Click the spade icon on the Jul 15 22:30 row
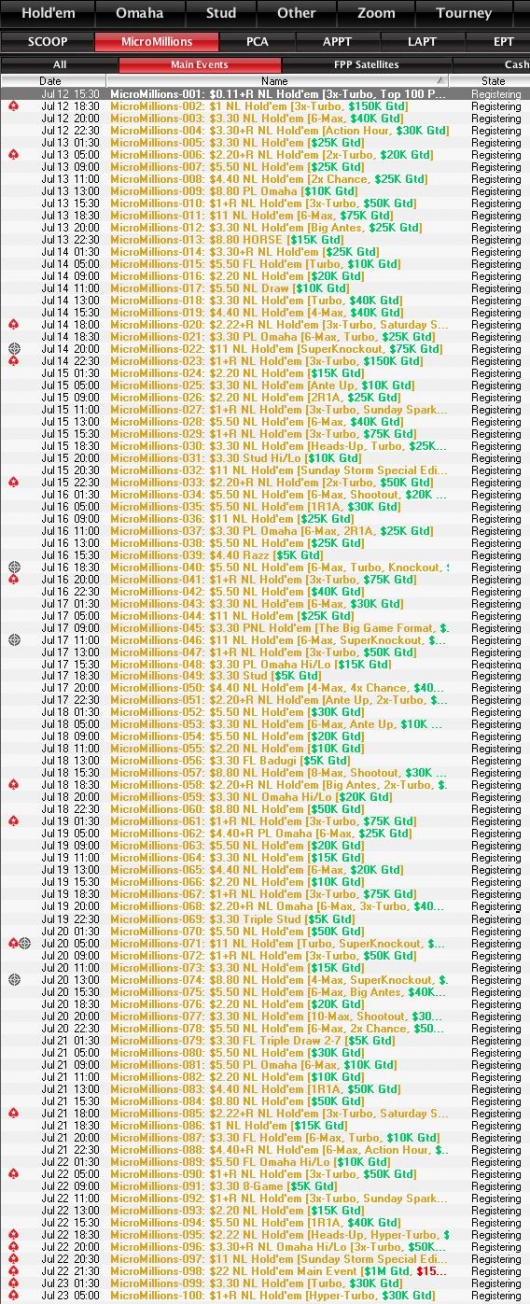This screenshot has width=530, height=1304. [x=13, y=482]
